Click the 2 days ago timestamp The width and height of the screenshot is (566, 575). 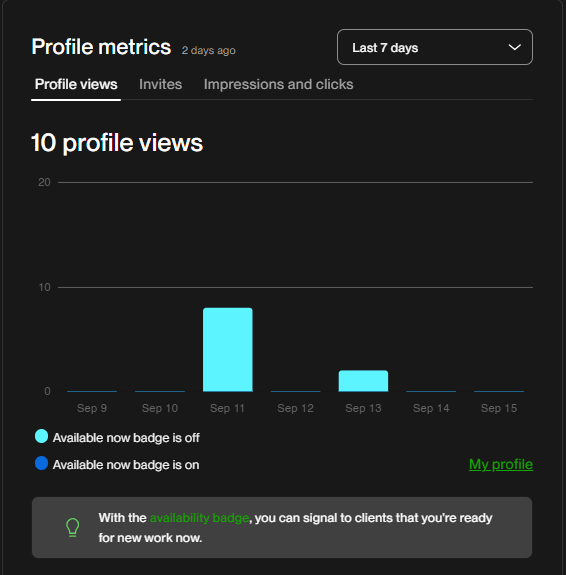click(x=209, y=50)
